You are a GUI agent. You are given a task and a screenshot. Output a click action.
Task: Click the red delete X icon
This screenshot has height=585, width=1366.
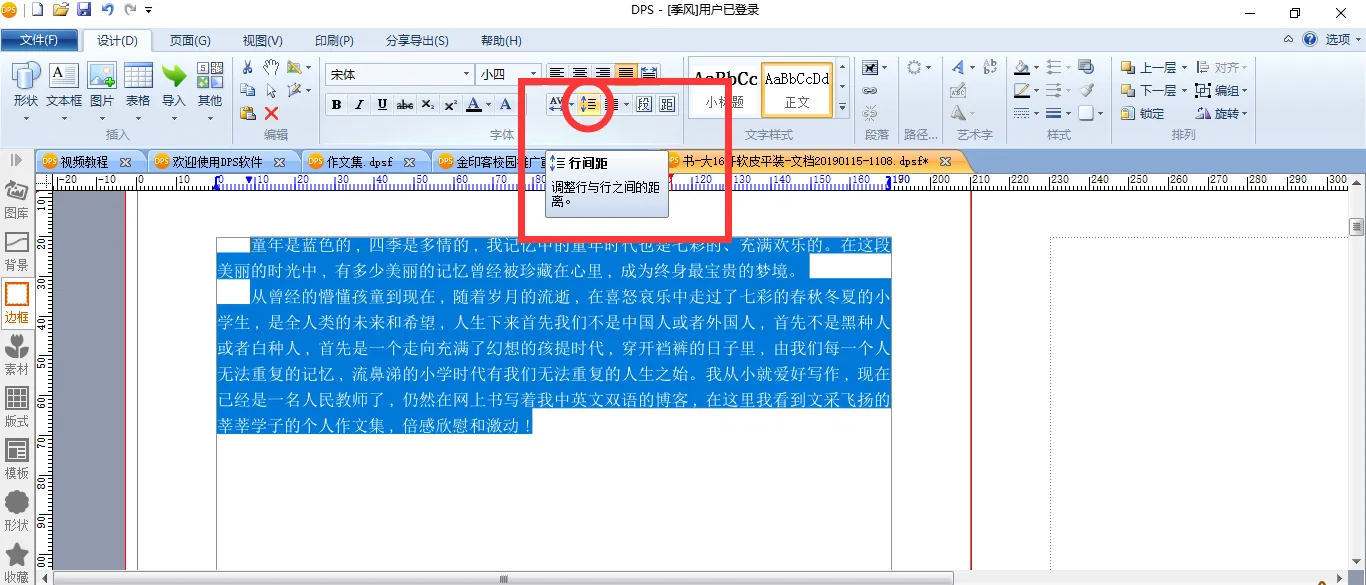pos(271,113)
